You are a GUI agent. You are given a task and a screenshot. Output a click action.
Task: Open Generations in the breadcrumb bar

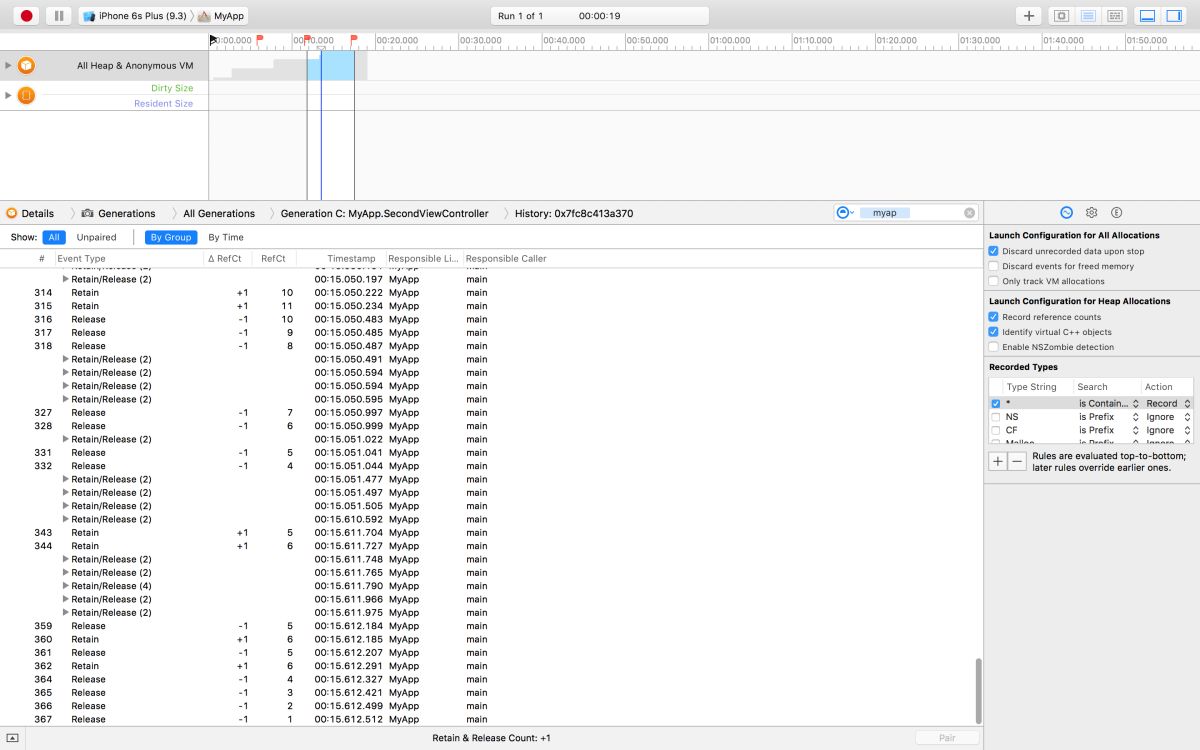[119, 213]
